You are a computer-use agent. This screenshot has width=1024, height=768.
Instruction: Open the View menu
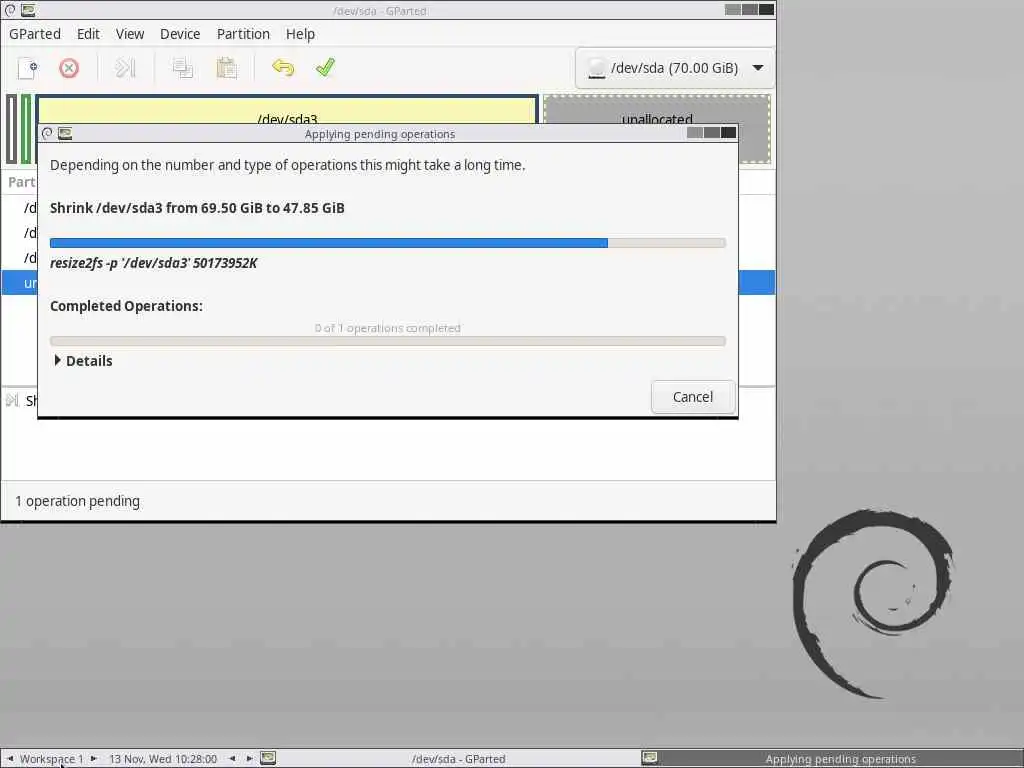[130, 34]
